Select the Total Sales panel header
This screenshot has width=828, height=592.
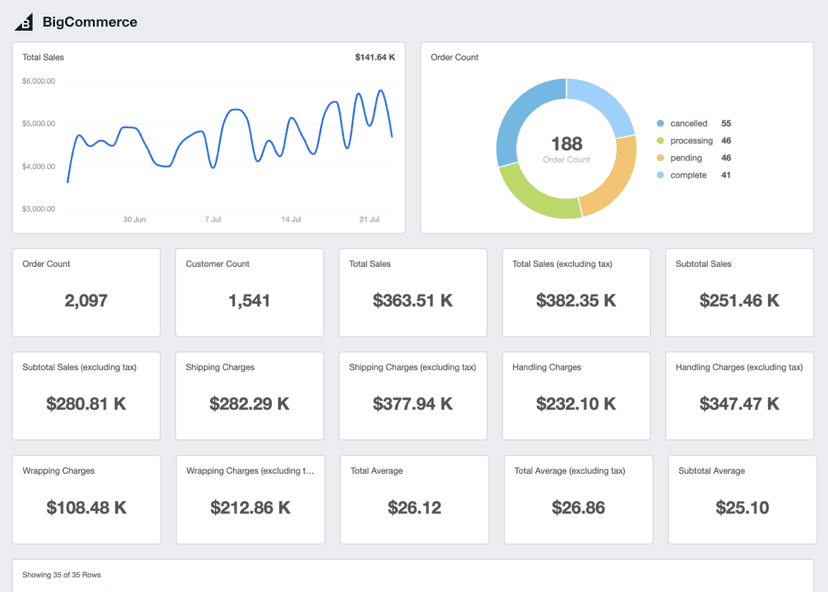click(x=45, y=57)
